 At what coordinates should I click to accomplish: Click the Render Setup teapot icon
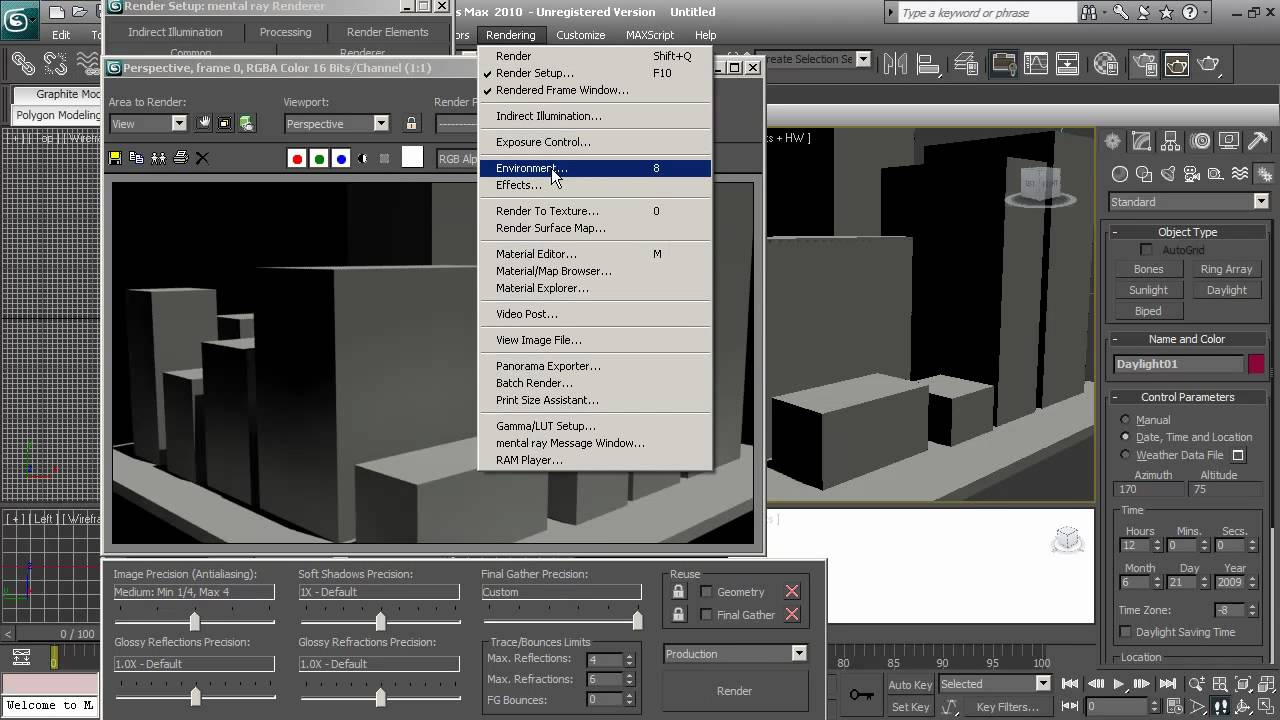coord(1146,64)
